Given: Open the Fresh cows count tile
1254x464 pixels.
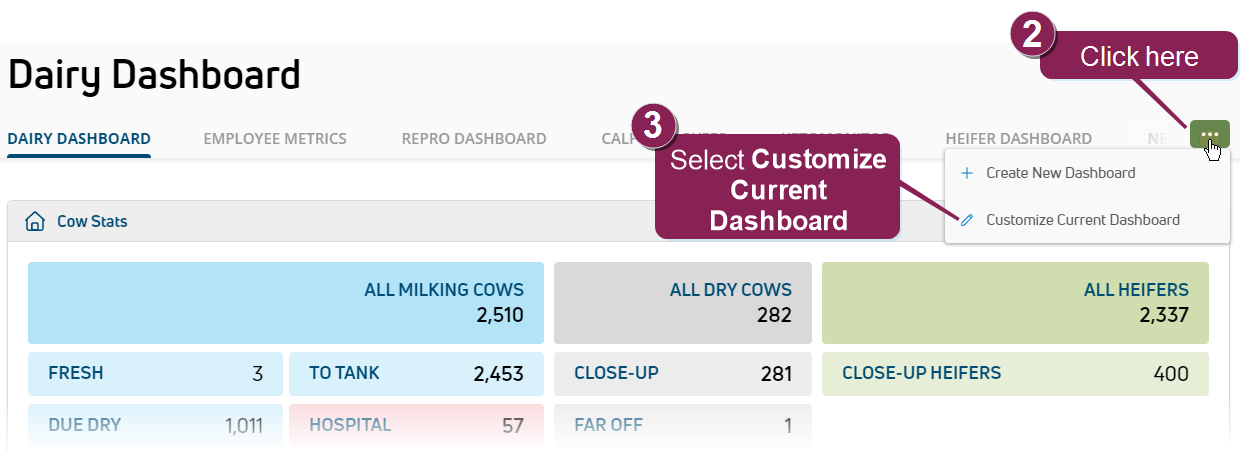Looking at the screenshot, I should pyautogui.click(x=155, y=374).
